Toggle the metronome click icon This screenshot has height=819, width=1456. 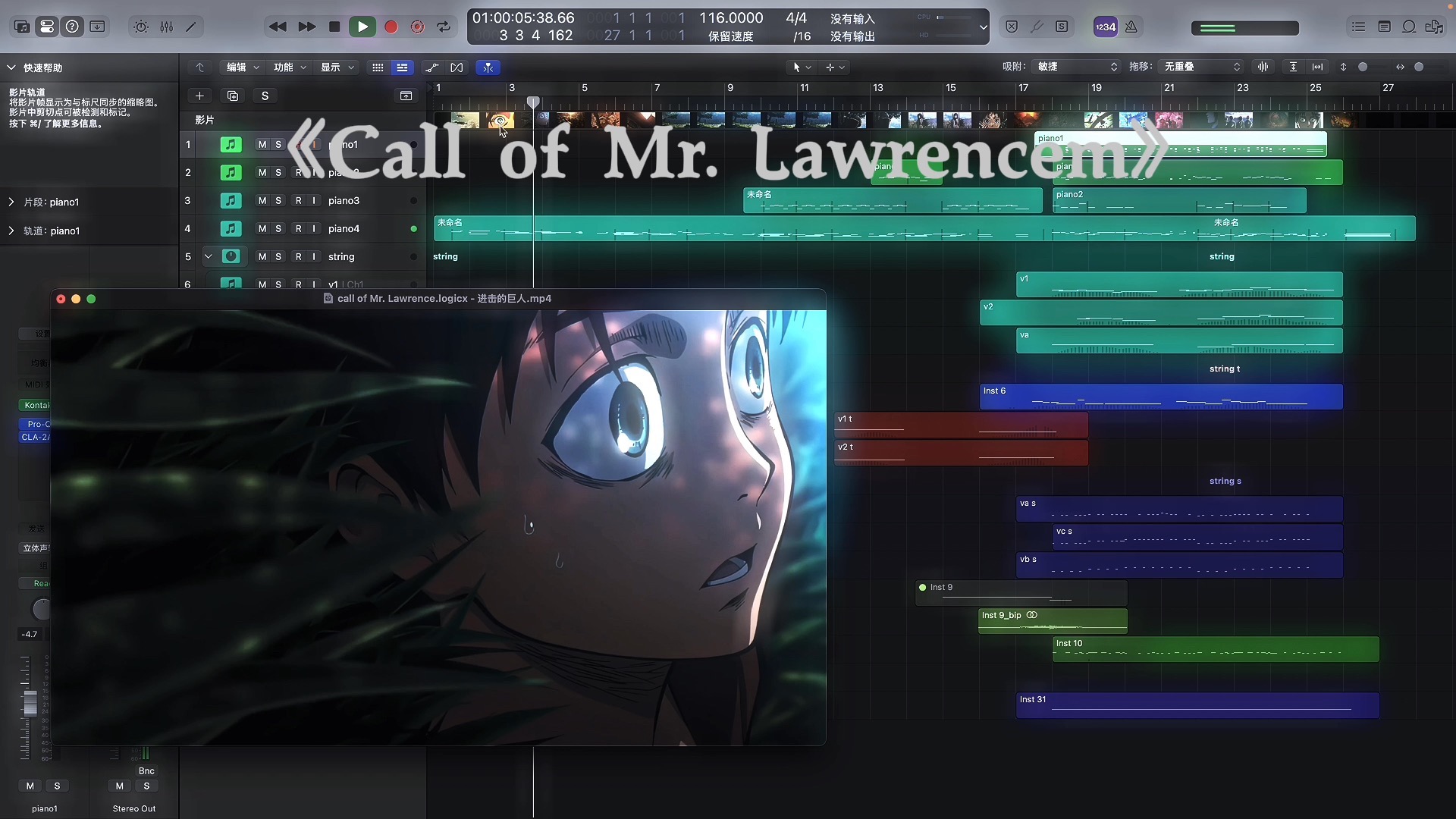click(1131, 27)
